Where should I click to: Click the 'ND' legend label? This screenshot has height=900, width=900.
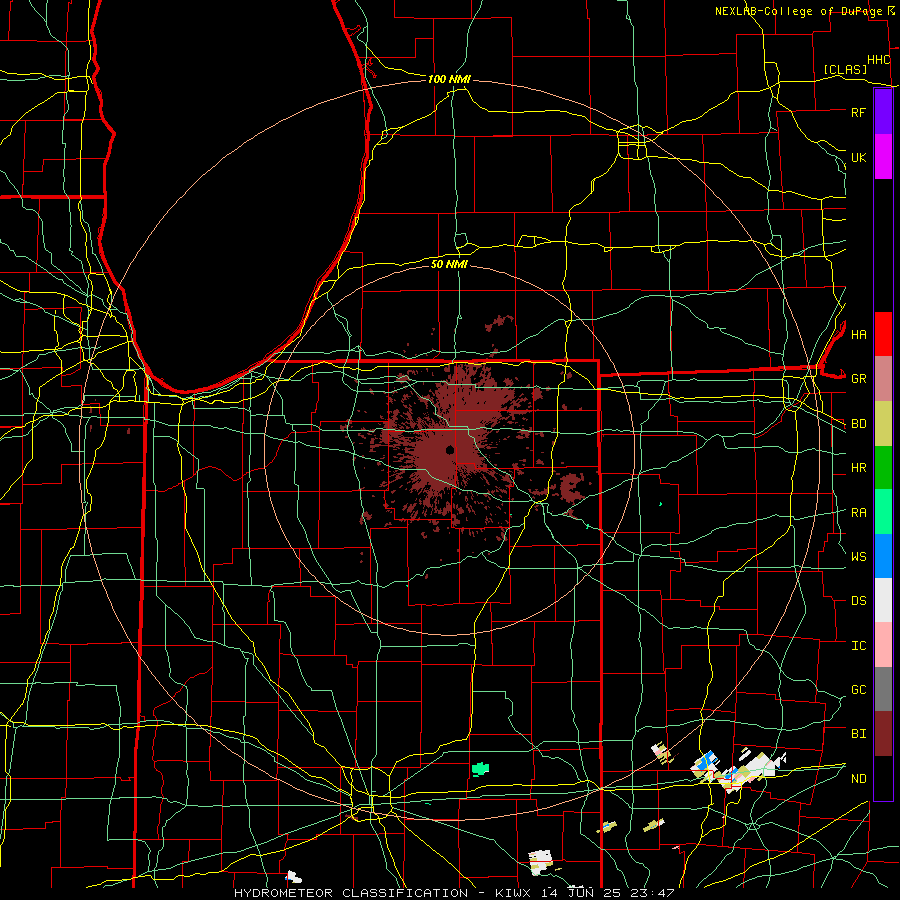point(858,779)
